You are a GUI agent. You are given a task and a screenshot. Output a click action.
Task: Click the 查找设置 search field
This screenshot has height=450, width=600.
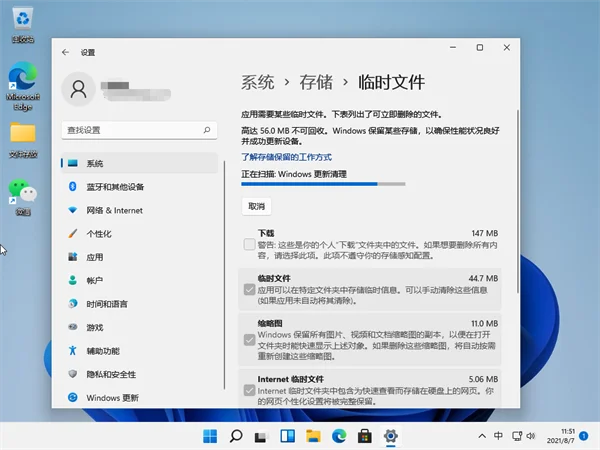[139, 130]
